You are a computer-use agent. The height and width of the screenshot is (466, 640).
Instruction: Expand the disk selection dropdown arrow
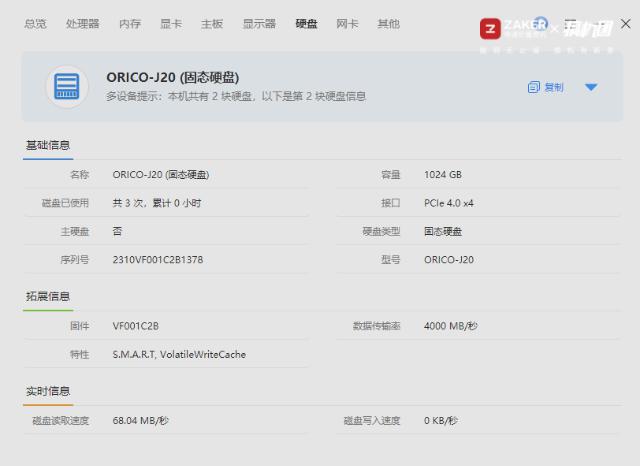[591, 87]
